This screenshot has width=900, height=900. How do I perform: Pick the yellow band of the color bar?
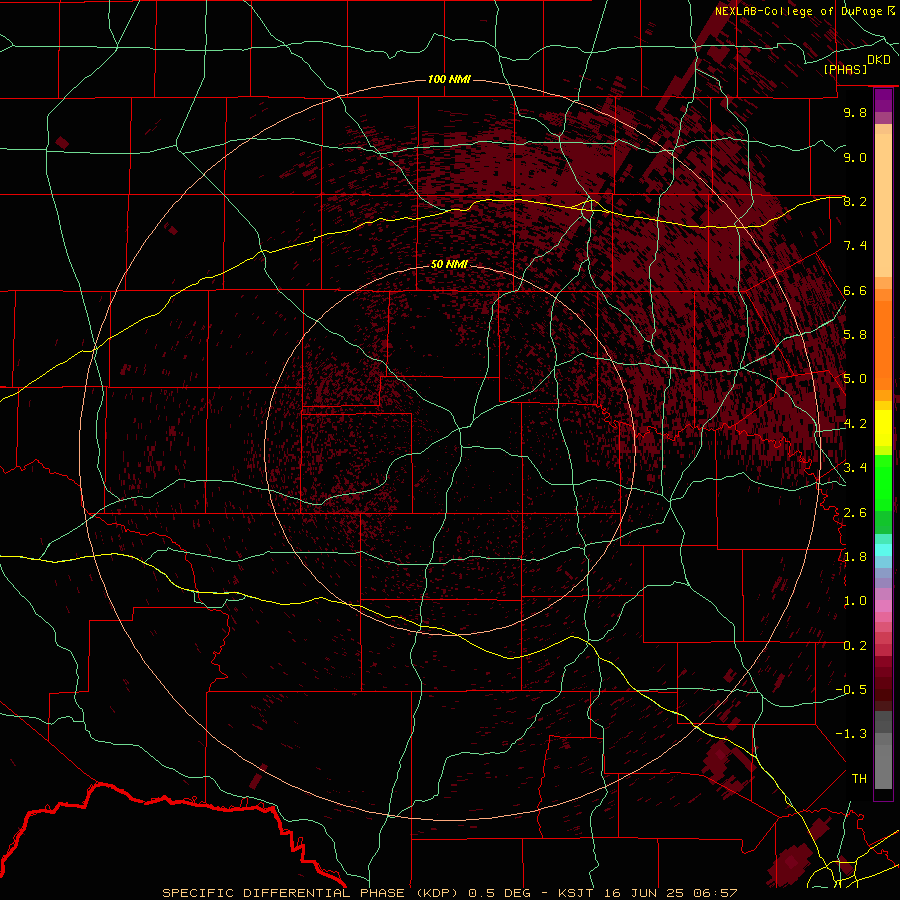click(x=883, y=428)
